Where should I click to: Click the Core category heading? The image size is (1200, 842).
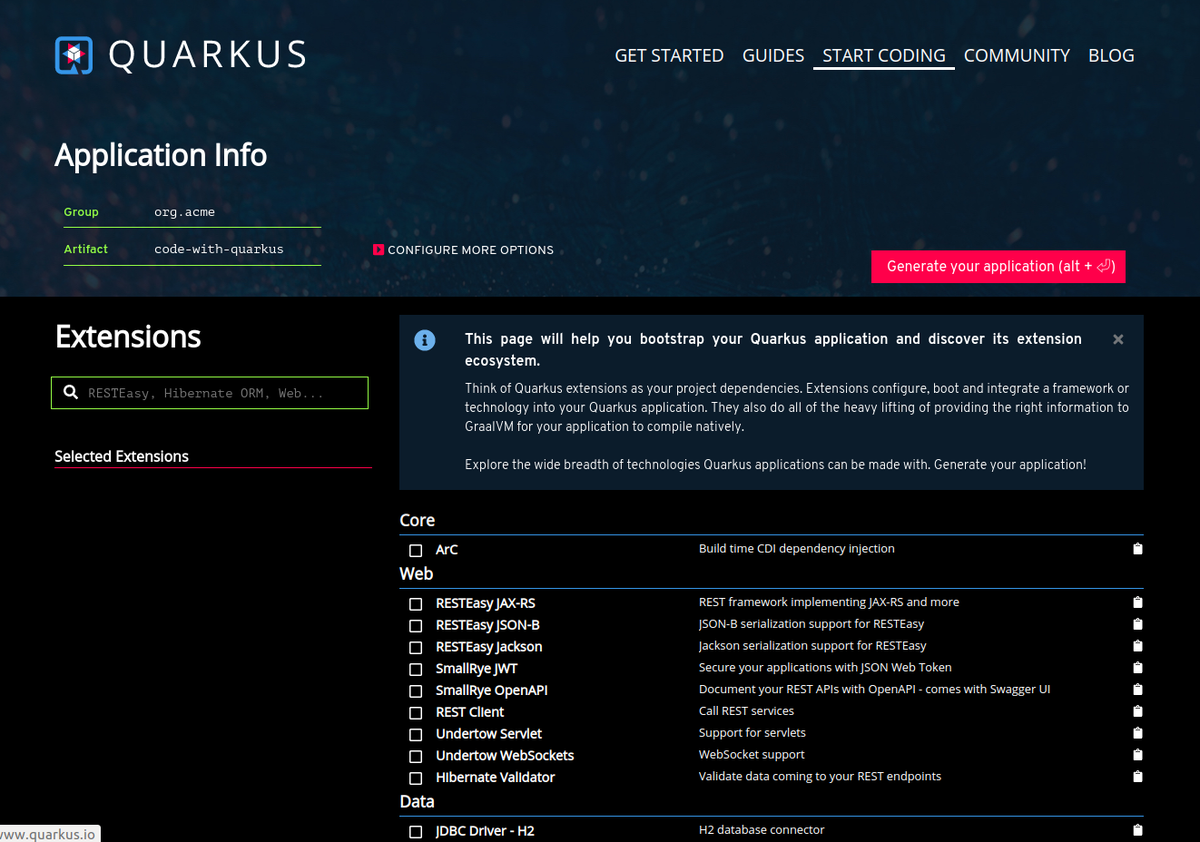417,520
